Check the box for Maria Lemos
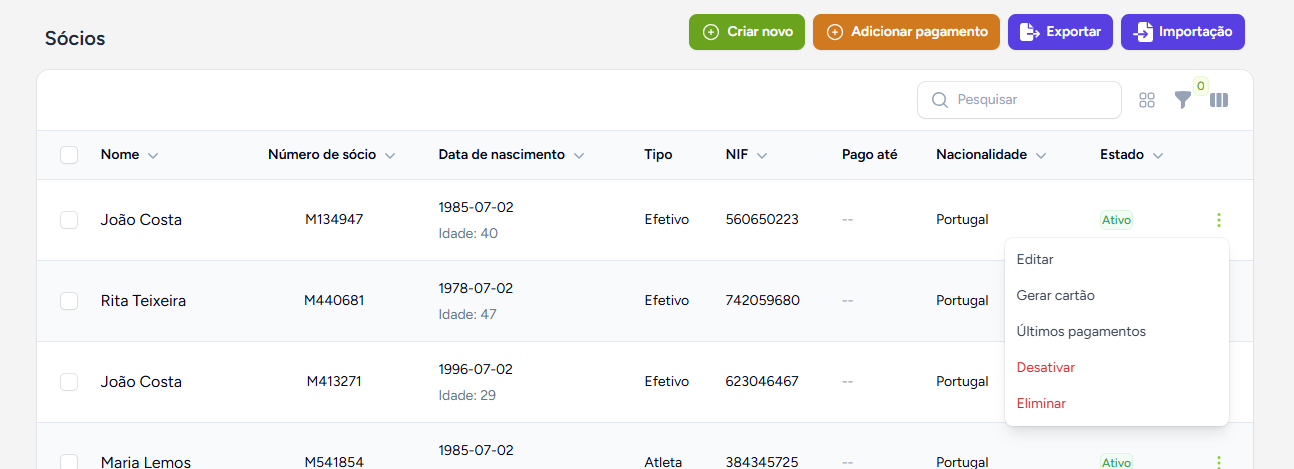This screenshot has width=1294, height=469. pos(69,462)
